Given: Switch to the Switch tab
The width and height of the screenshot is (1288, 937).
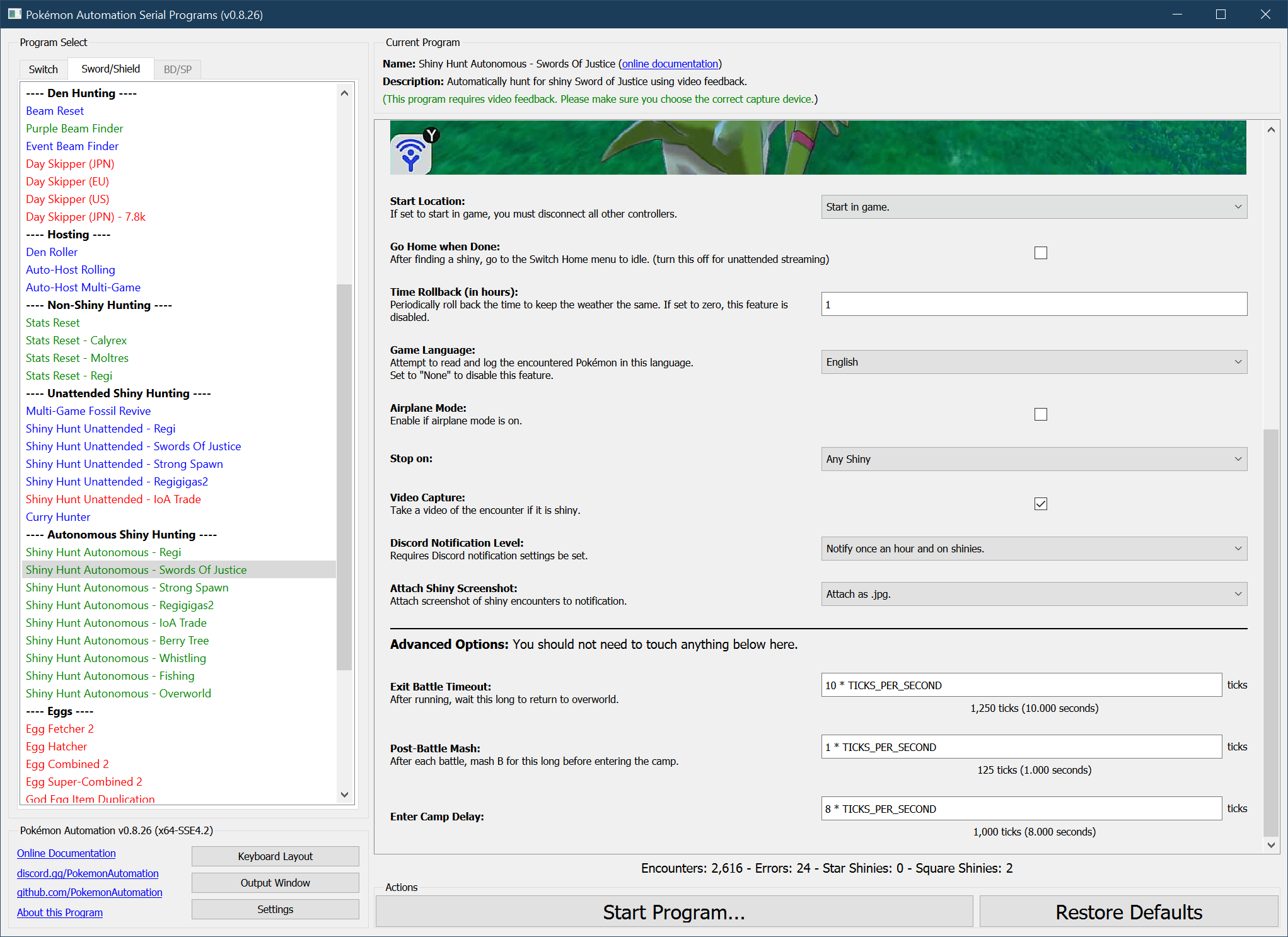Looking at the screenshot, I should [43, 69].
